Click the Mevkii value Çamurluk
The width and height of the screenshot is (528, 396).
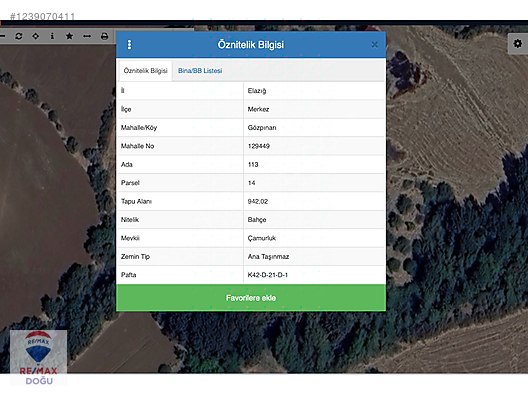pyautogui.click(x=262, y=238)
